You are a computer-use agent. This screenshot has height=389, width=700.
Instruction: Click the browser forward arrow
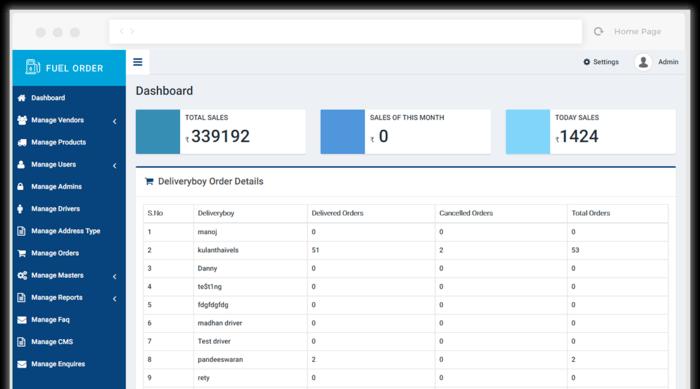[x=132, y=31]
